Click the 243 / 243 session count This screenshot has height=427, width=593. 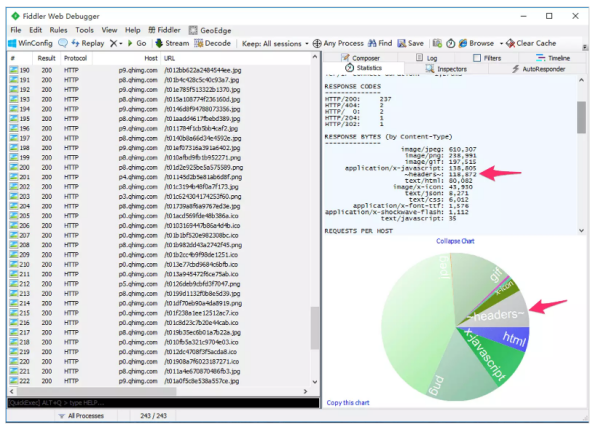point(154,416)
